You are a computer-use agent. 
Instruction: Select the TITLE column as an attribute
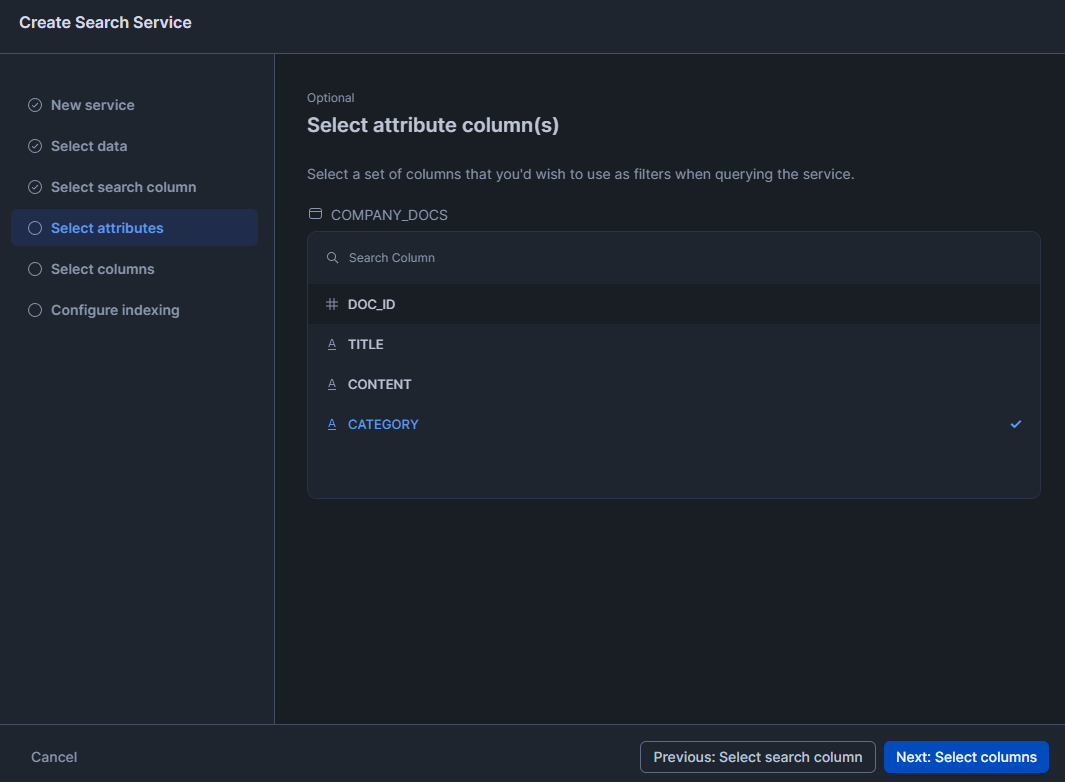tap(366, 344)
